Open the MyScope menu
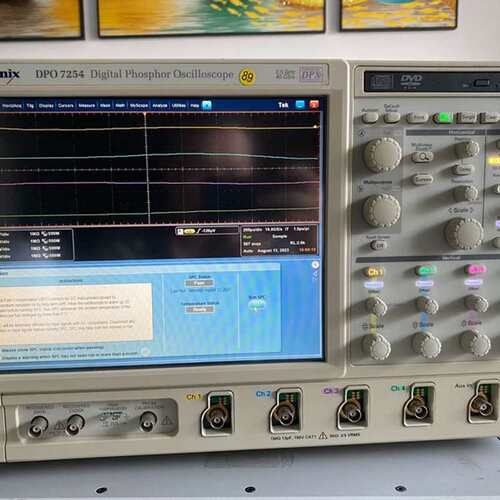This screenshot has height=500, width=500. click(x=139, y=106)
